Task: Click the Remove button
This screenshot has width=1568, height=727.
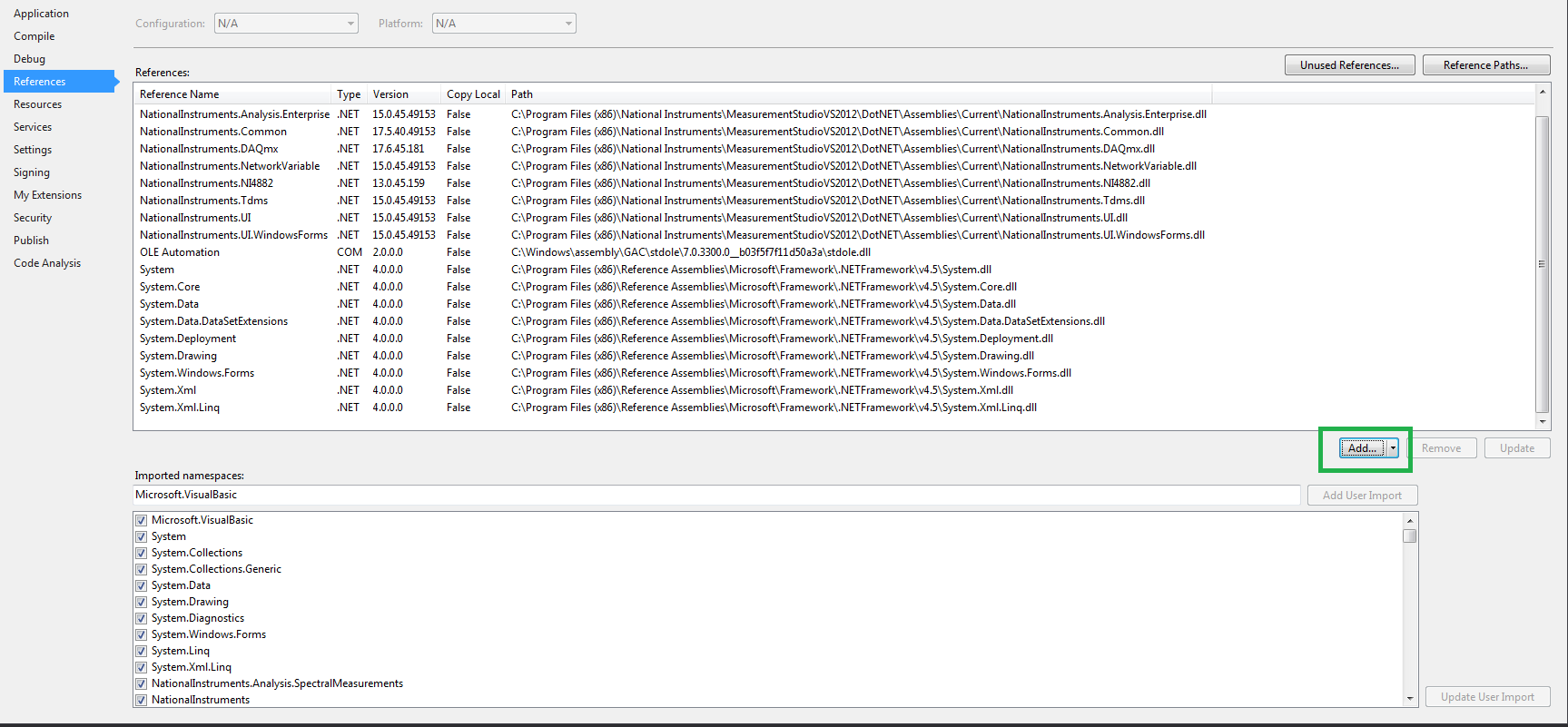Action: [x=1442, y=448]
